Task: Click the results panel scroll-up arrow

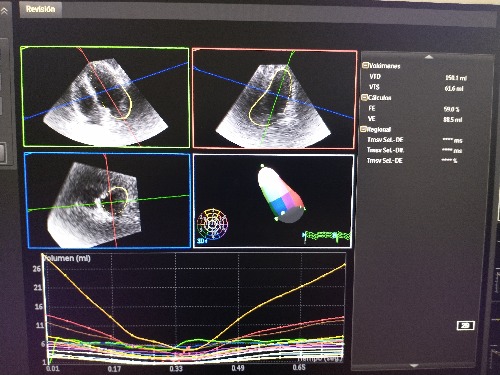Action: (x=429, y=57)
